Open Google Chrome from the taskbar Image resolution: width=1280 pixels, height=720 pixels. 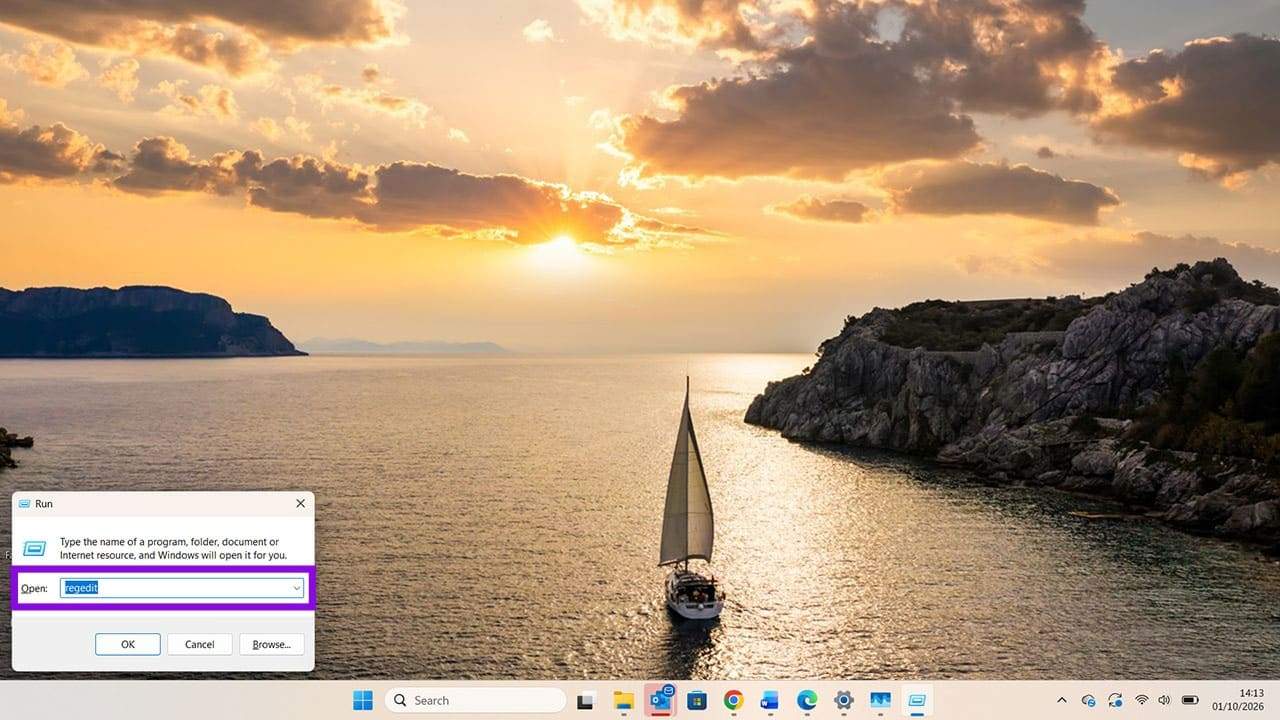[733, 700]
